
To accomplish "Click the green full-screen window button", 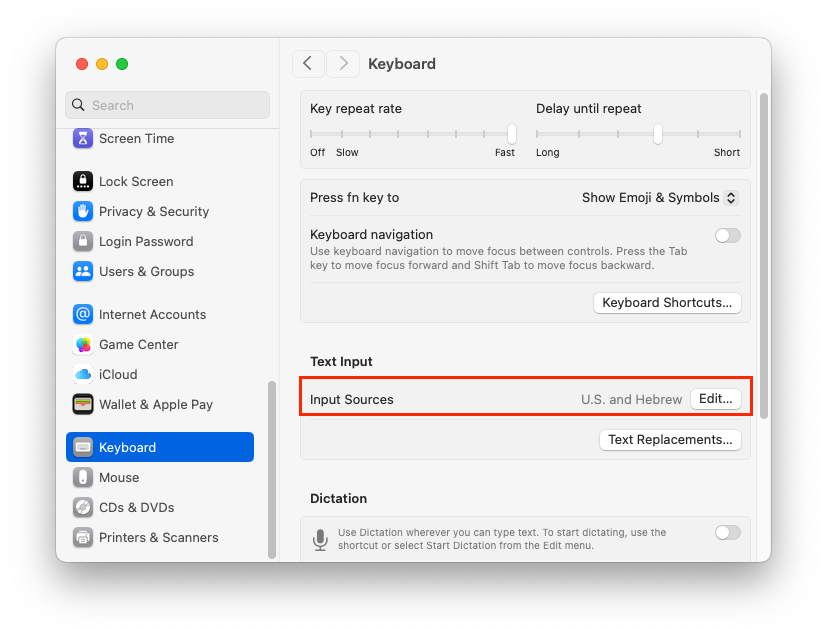I will pos(122,64).
